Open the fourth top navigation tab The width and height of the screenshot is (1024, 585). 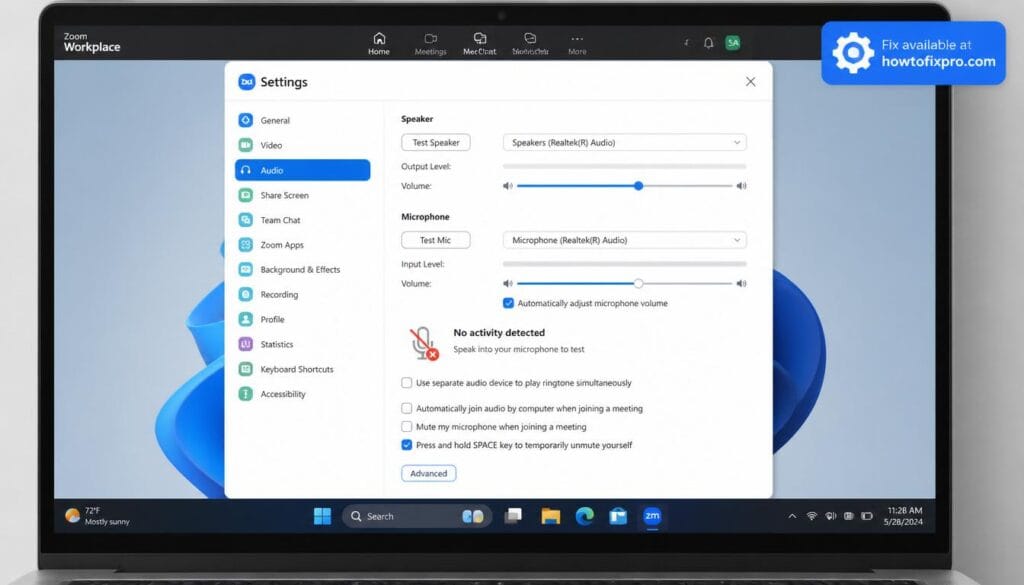(530, 43)
